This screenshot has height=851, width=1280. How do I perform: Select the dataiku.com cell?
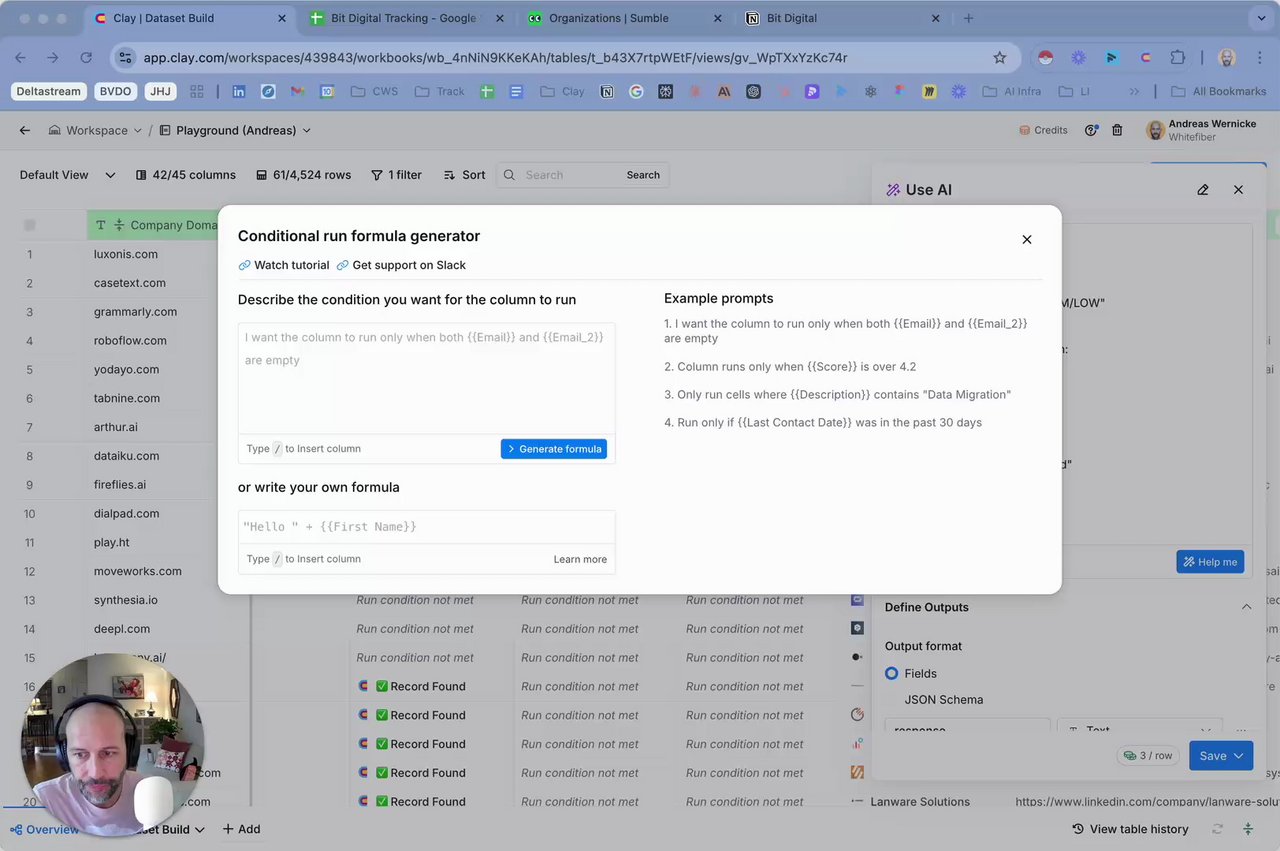click(127, 456)
